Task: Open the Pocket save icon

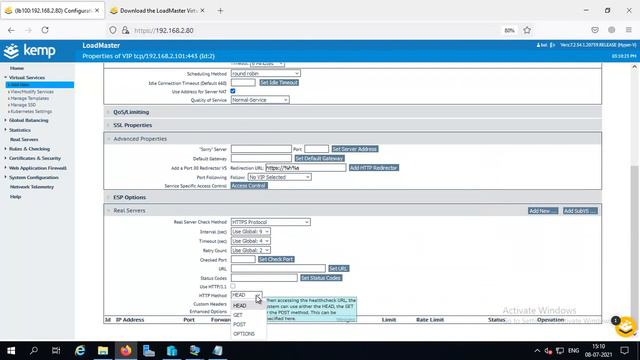Action: point(595,30)
